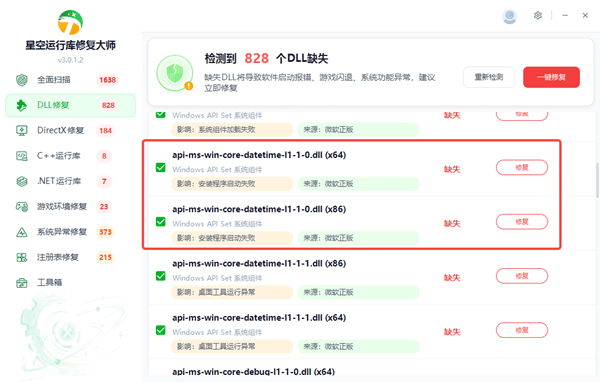Screen dimensions: 600x382
Task: Go to 系统异常修复 section
Action: pos(70,232)
